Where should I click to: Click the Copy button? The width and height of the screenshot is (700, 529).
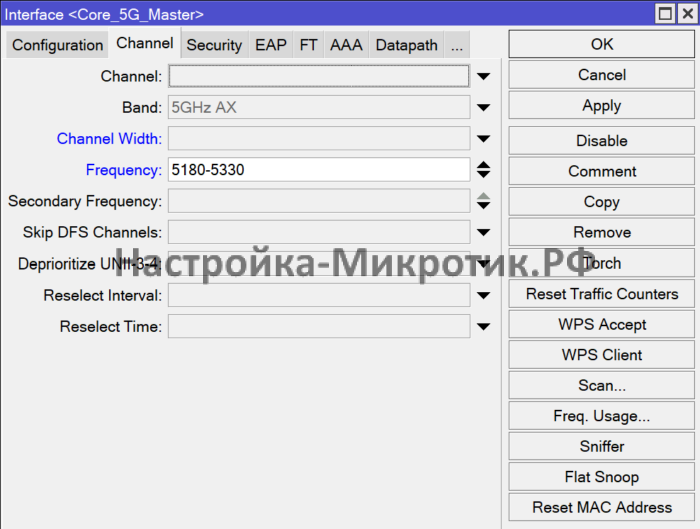(x=602, y=202)
